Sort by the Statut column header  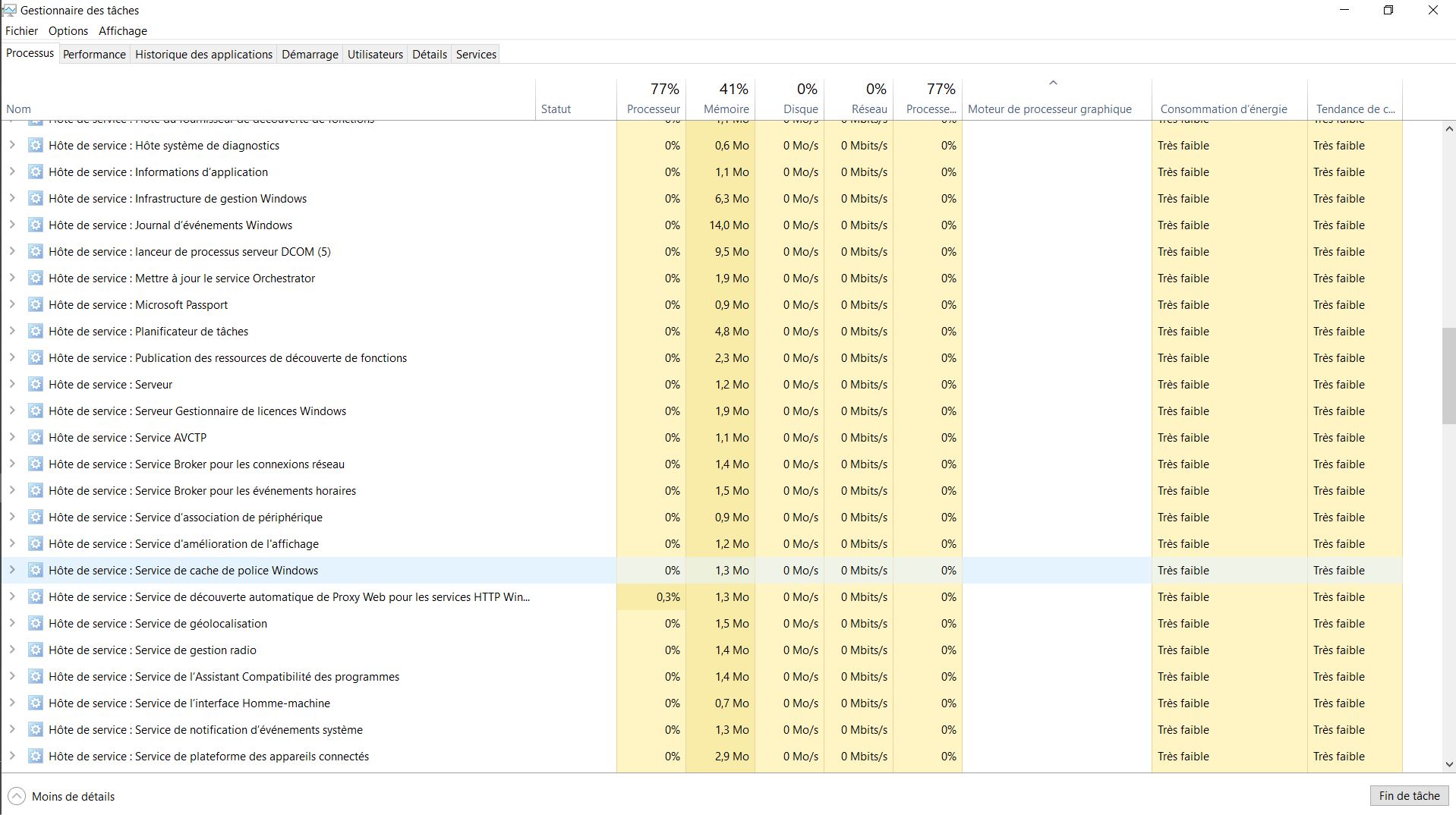tap(576, 99)
